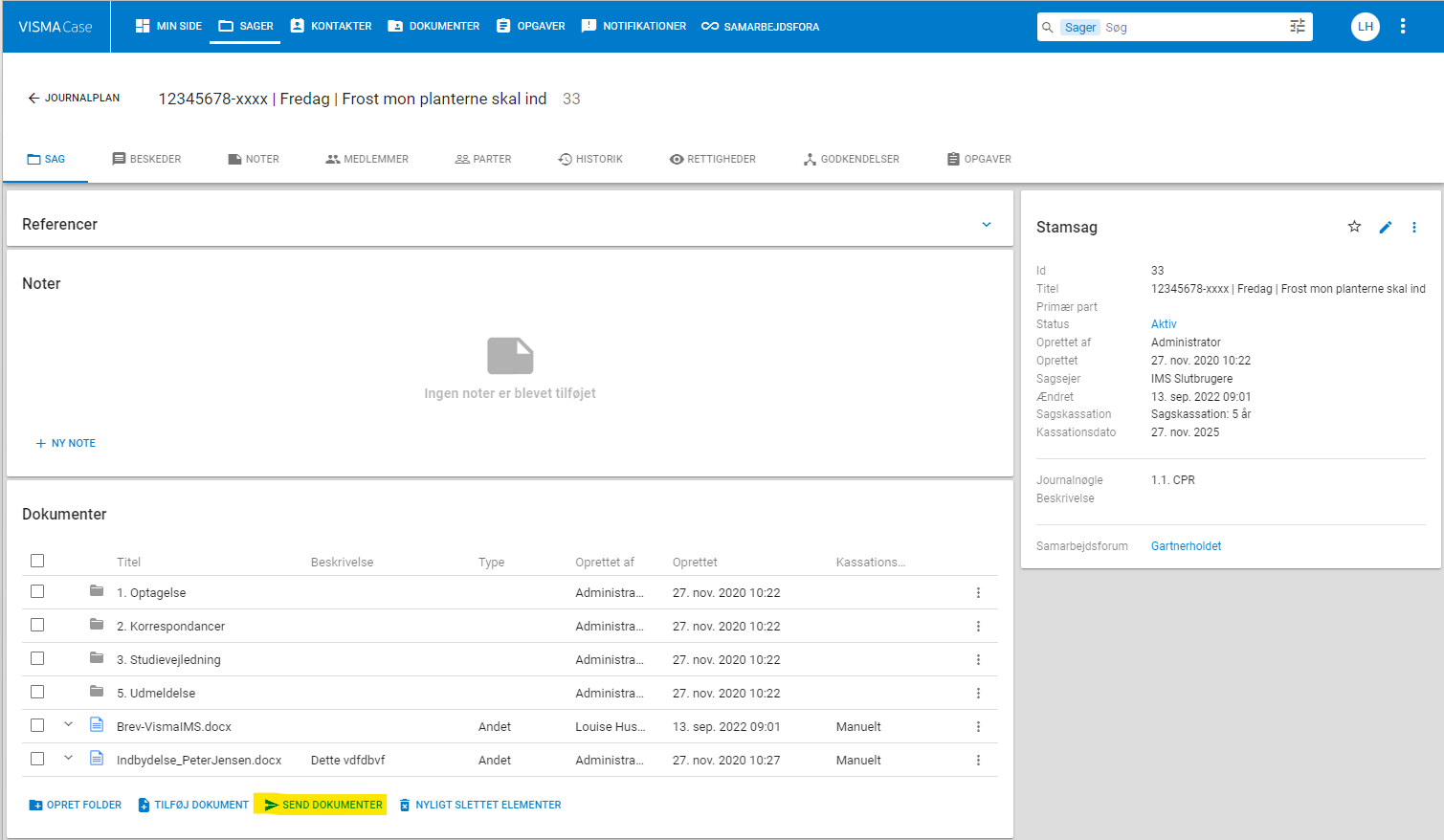Select the checkbox for 1. Optagelse

(x=37, y=591)
